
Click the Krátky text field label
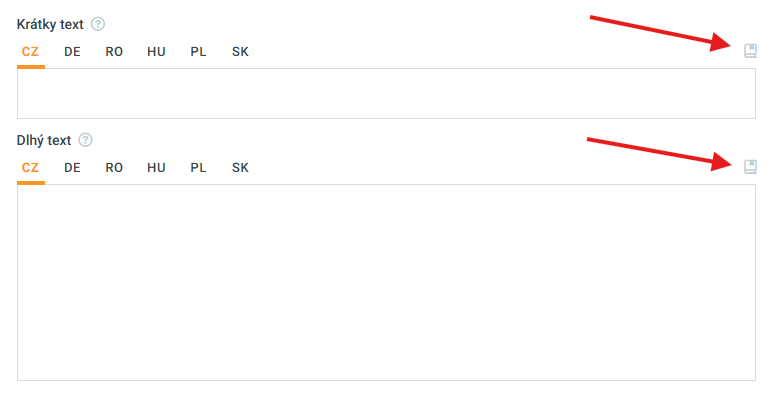point(50,25)
